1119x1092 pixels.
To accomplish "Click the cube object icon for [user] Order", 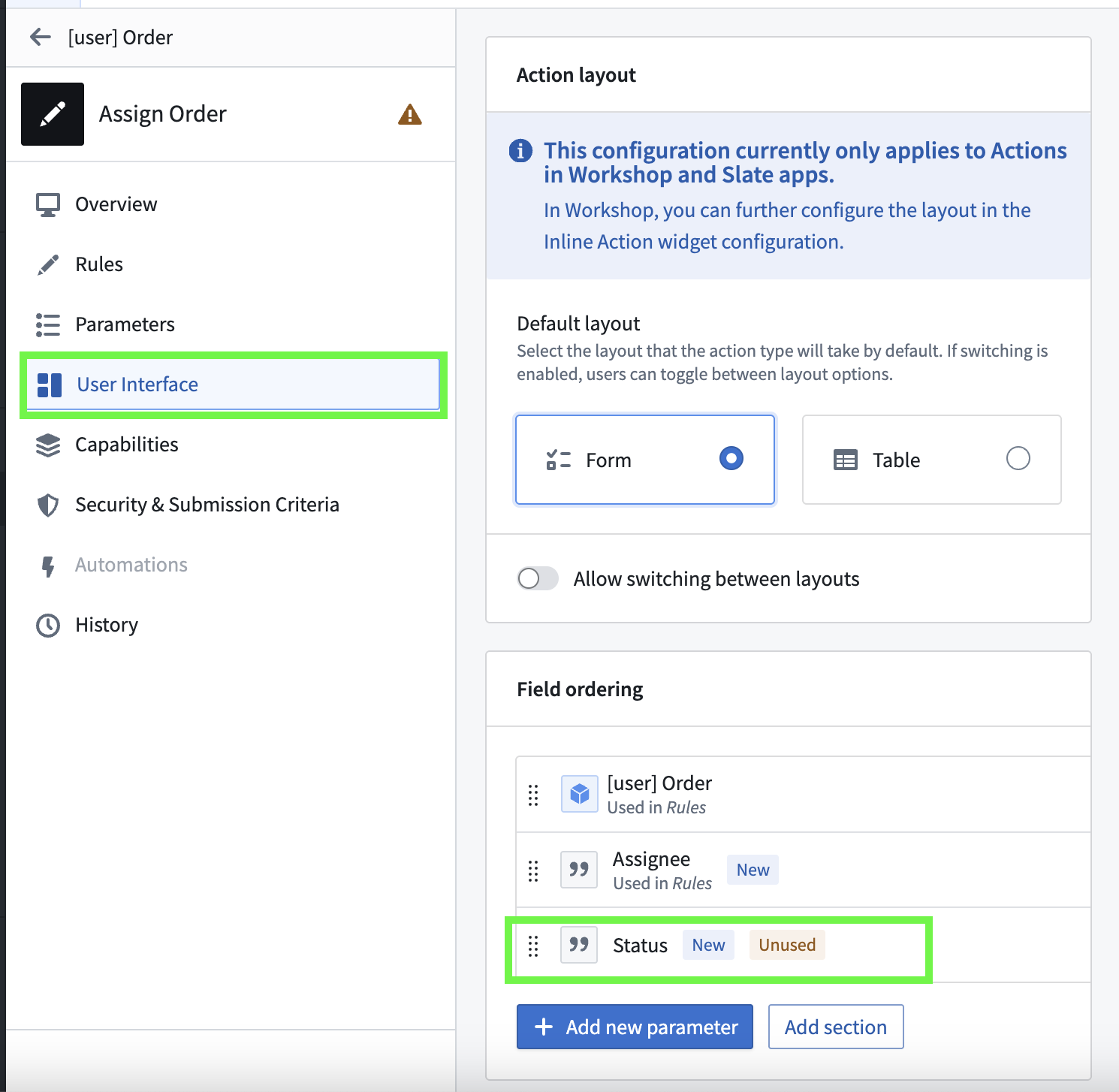I will (579, 794).
